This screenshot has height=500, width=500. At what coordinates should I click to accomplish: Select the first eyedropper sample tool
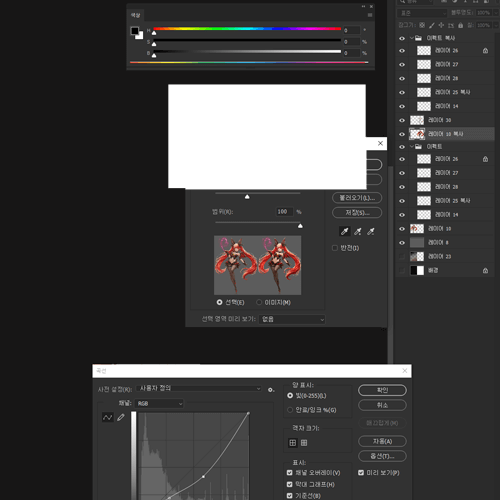pos(345,231)
